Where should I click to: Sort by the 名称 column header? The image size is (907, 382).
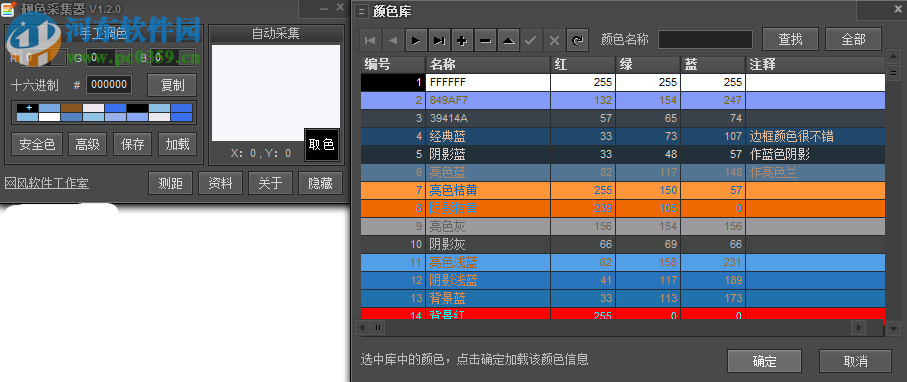pos(488,64)
